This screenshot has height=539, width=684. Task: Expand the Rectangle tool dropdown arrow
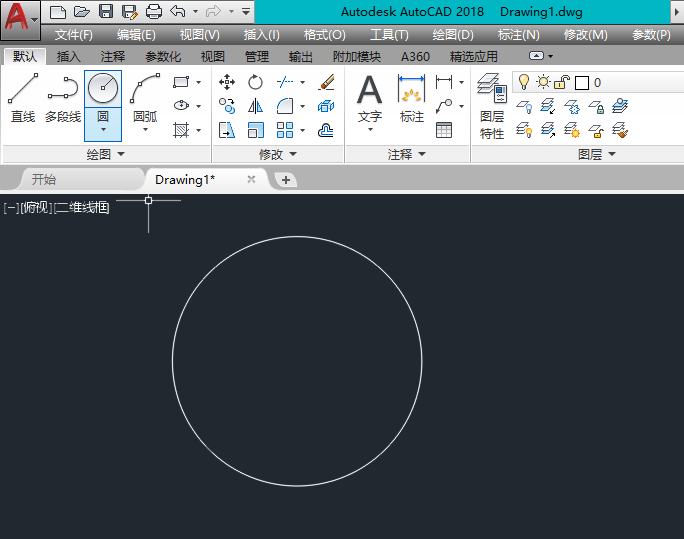(x=198, y=82)
